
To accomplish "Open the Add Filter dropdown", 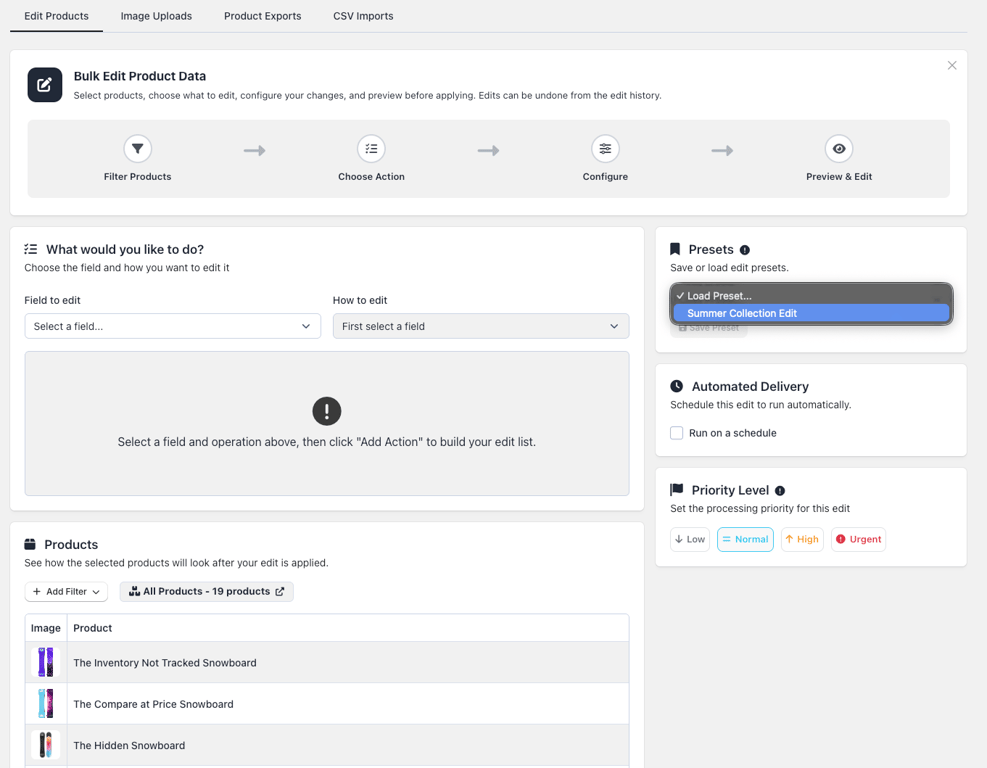I will click(x=66, y=592).
